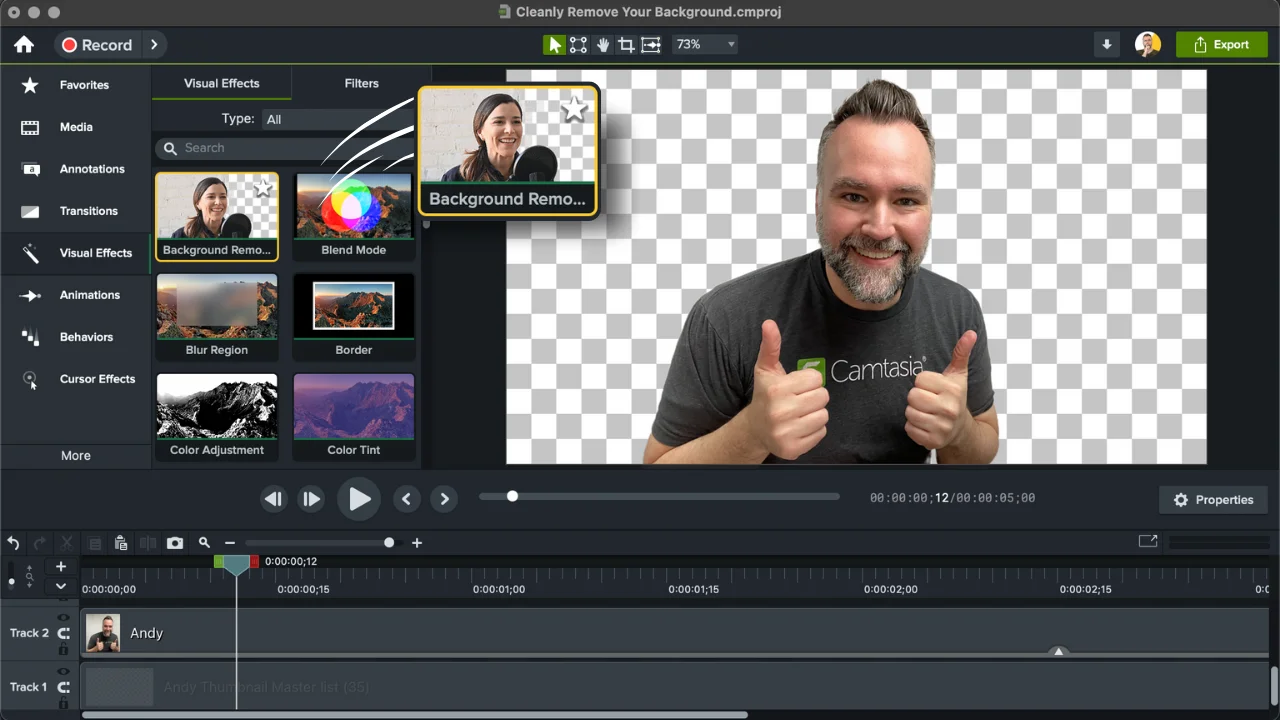Viewport: 1280px width, 720px height.
Task: Toggle the lock on Track 1
Action: (63, 703)
